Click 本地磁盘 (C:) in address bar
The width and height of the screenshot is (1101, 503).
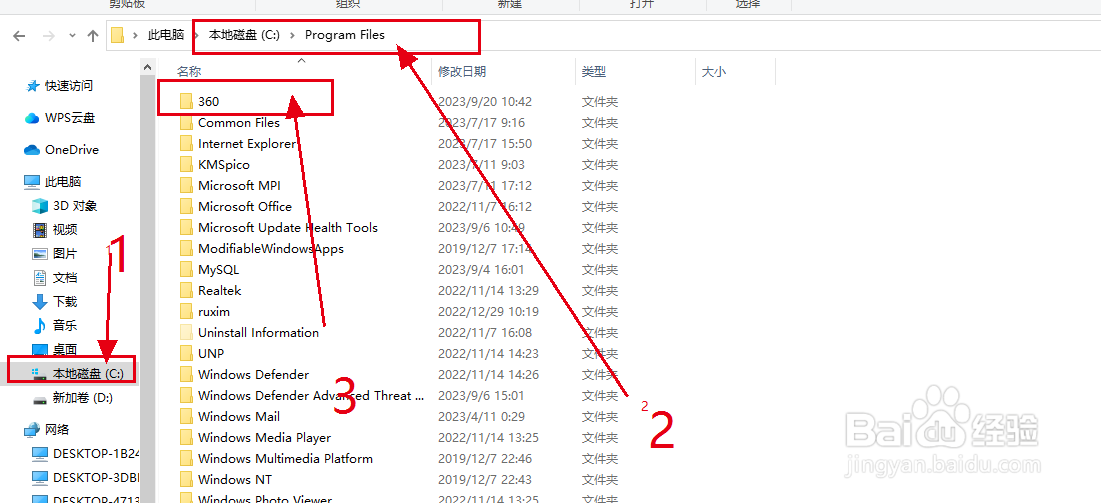244,35
